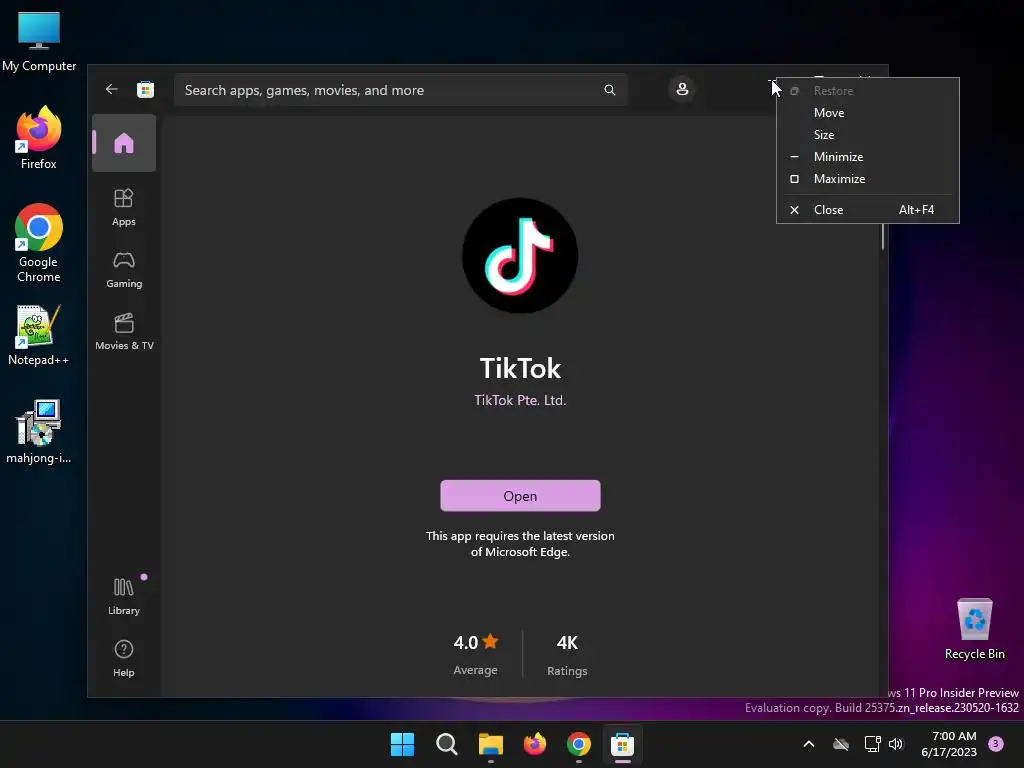The image size is (1024, 768).
Task: Open Help in Store sidebar
Action: [124, 658]
